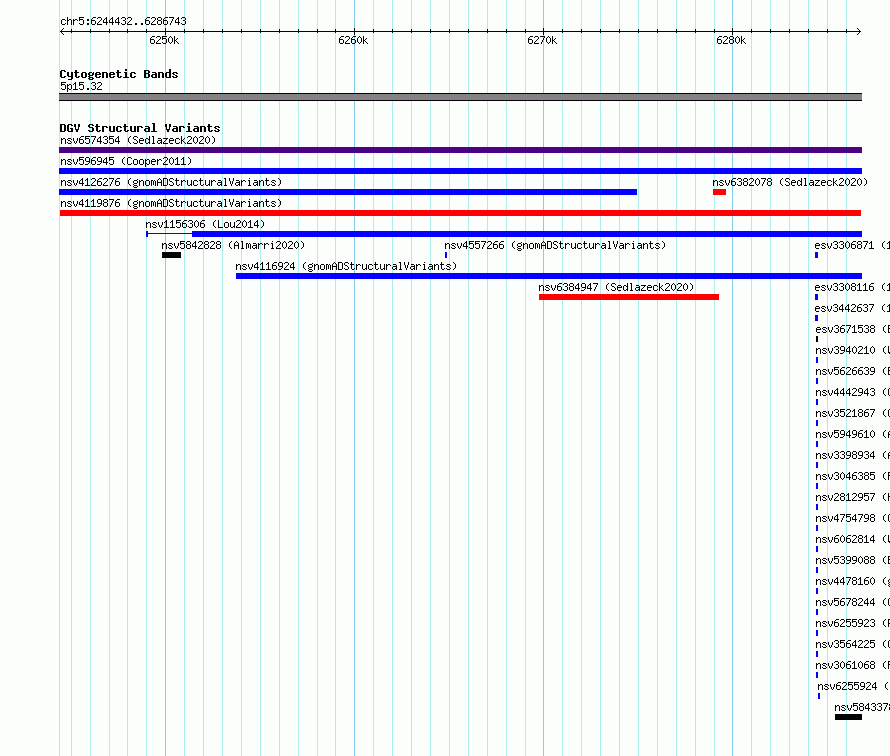Click the nsv6384947 (Sedlazeck2020) label

pos(616,287)
